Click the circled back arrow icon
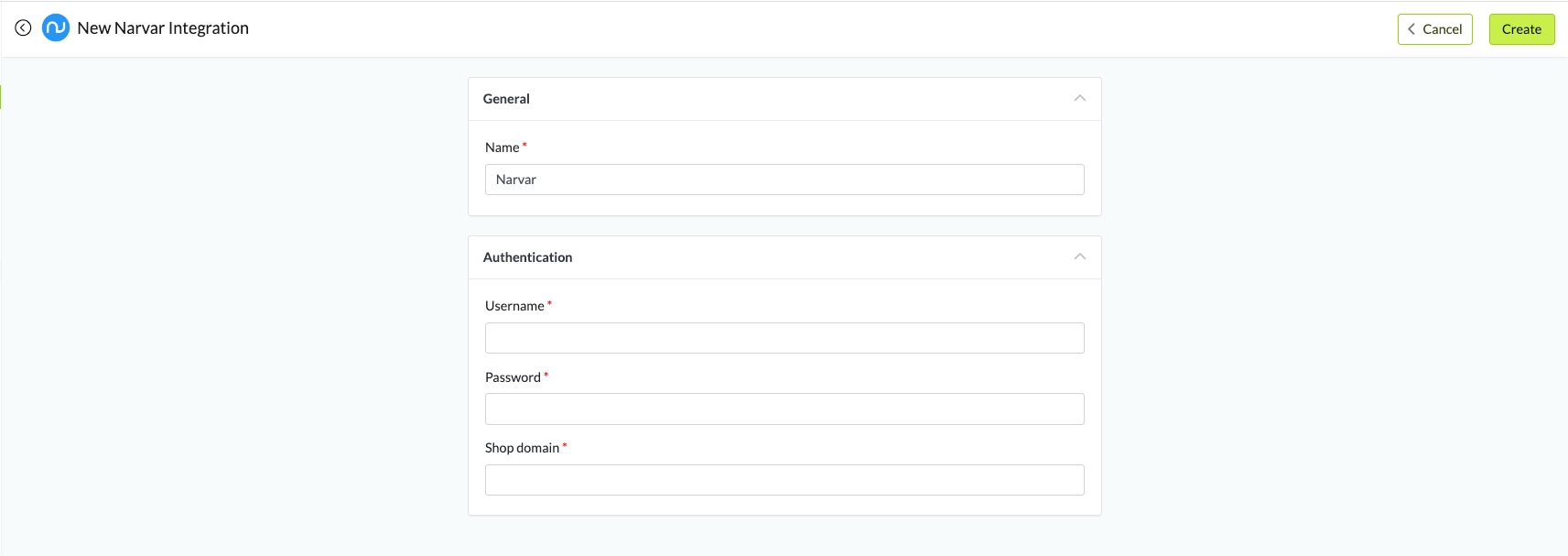This screenshot has height=556, width=1568. coord(23,28)
